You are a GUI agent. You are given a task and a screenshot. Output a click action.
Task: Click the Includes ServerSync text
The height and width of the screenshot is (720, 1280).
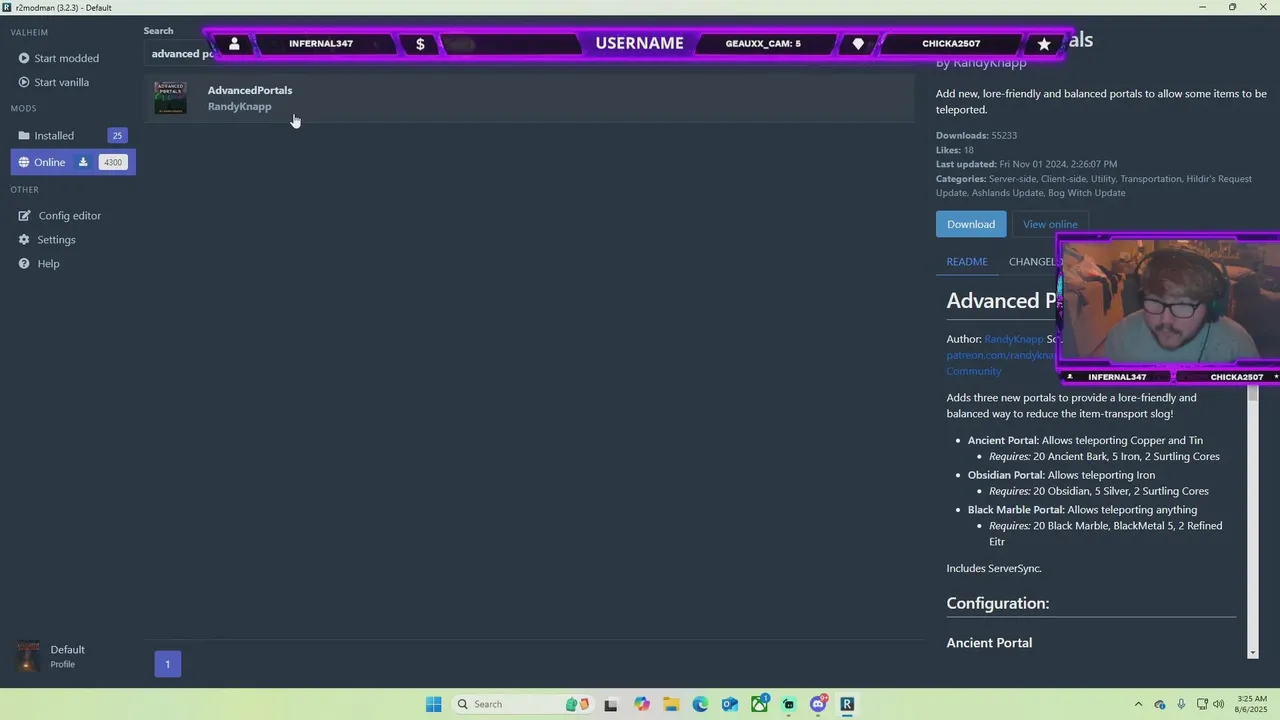click(x=994, y=568)
